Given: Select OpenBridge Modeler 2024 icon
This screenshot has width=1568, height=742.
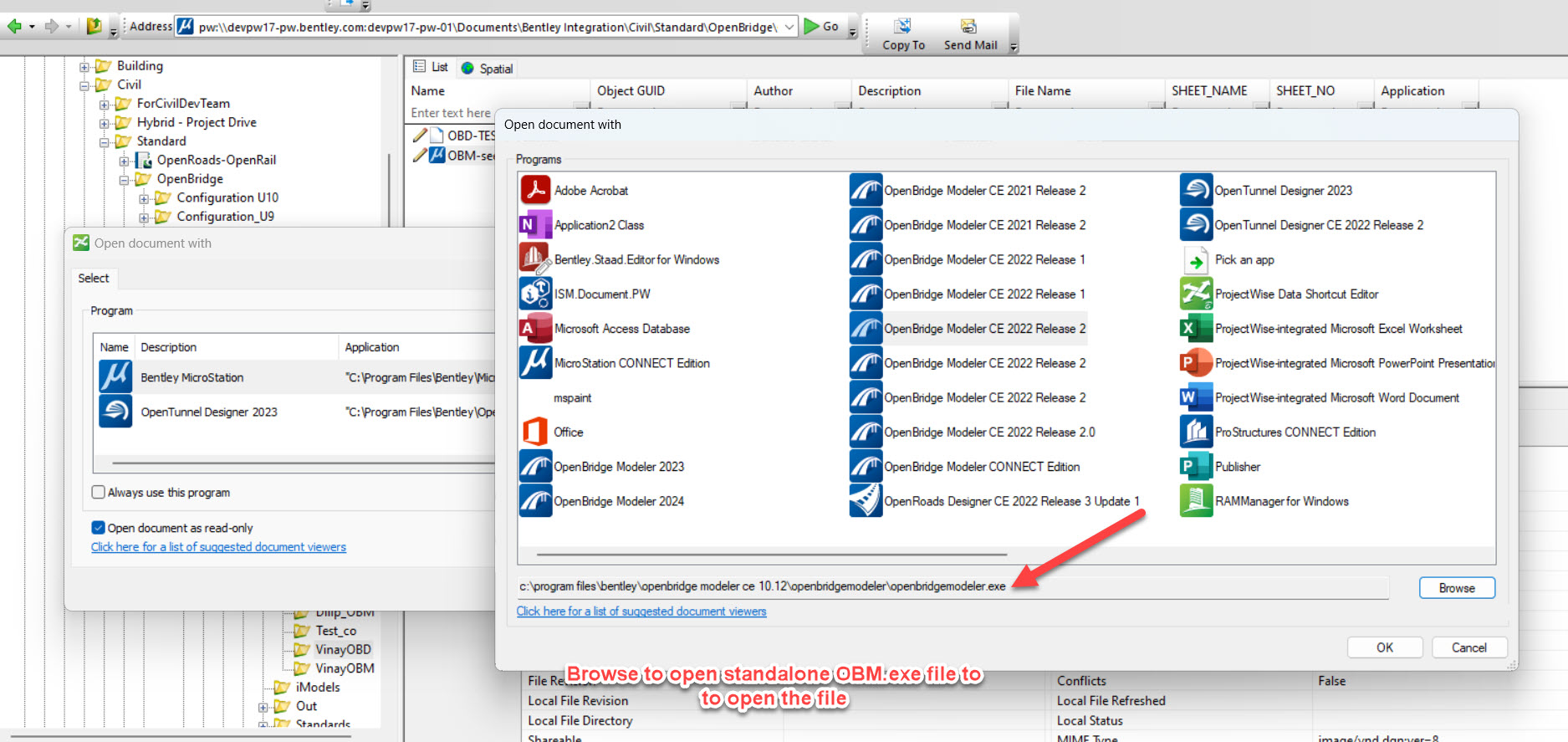Looking at the screenshot, I should [535, 500].
